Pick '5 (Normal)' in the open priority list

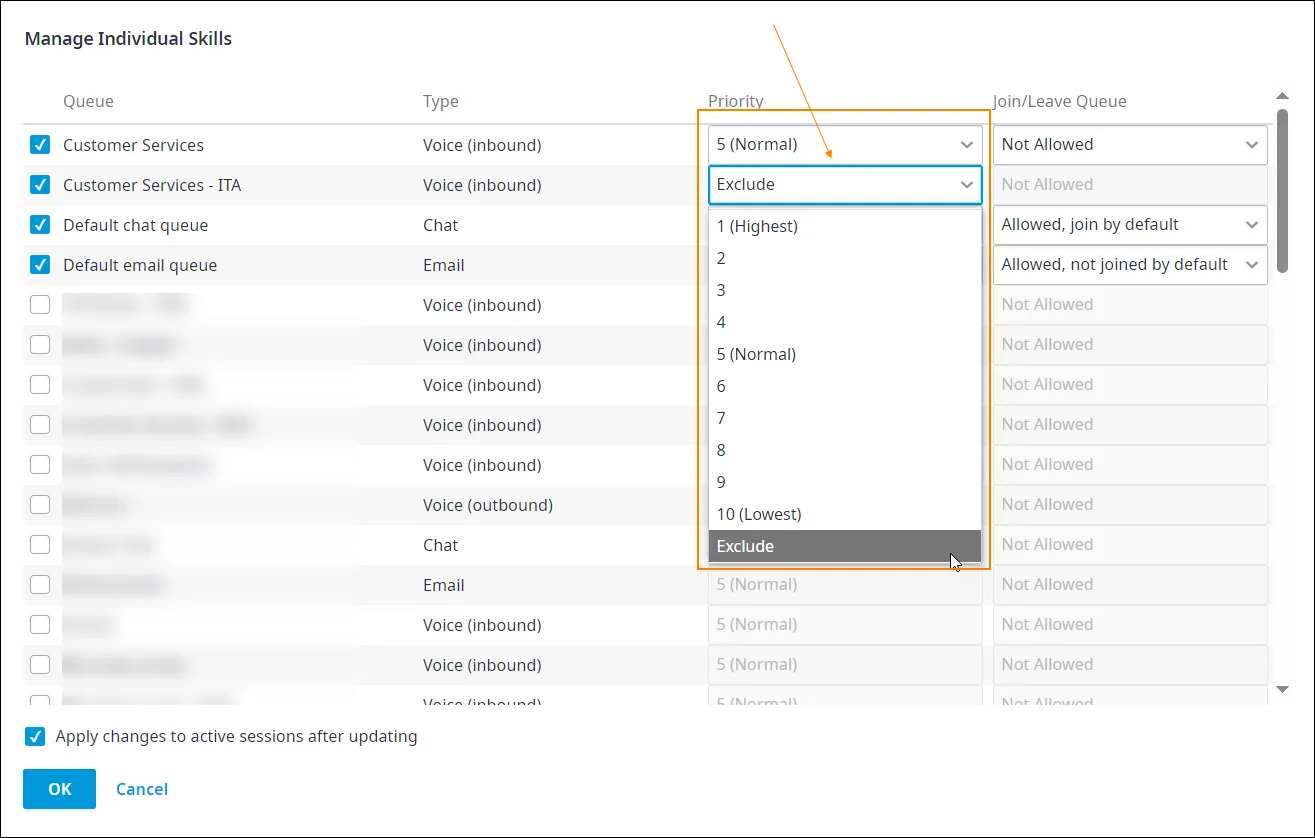tap(845, 354)
